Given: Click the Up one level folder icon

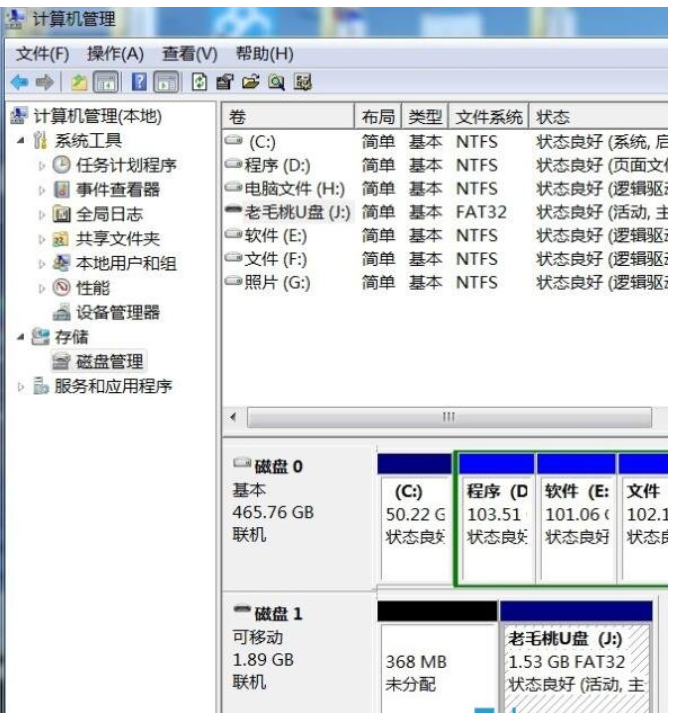Looking at the screenshot, I should (x=79, y=83).
